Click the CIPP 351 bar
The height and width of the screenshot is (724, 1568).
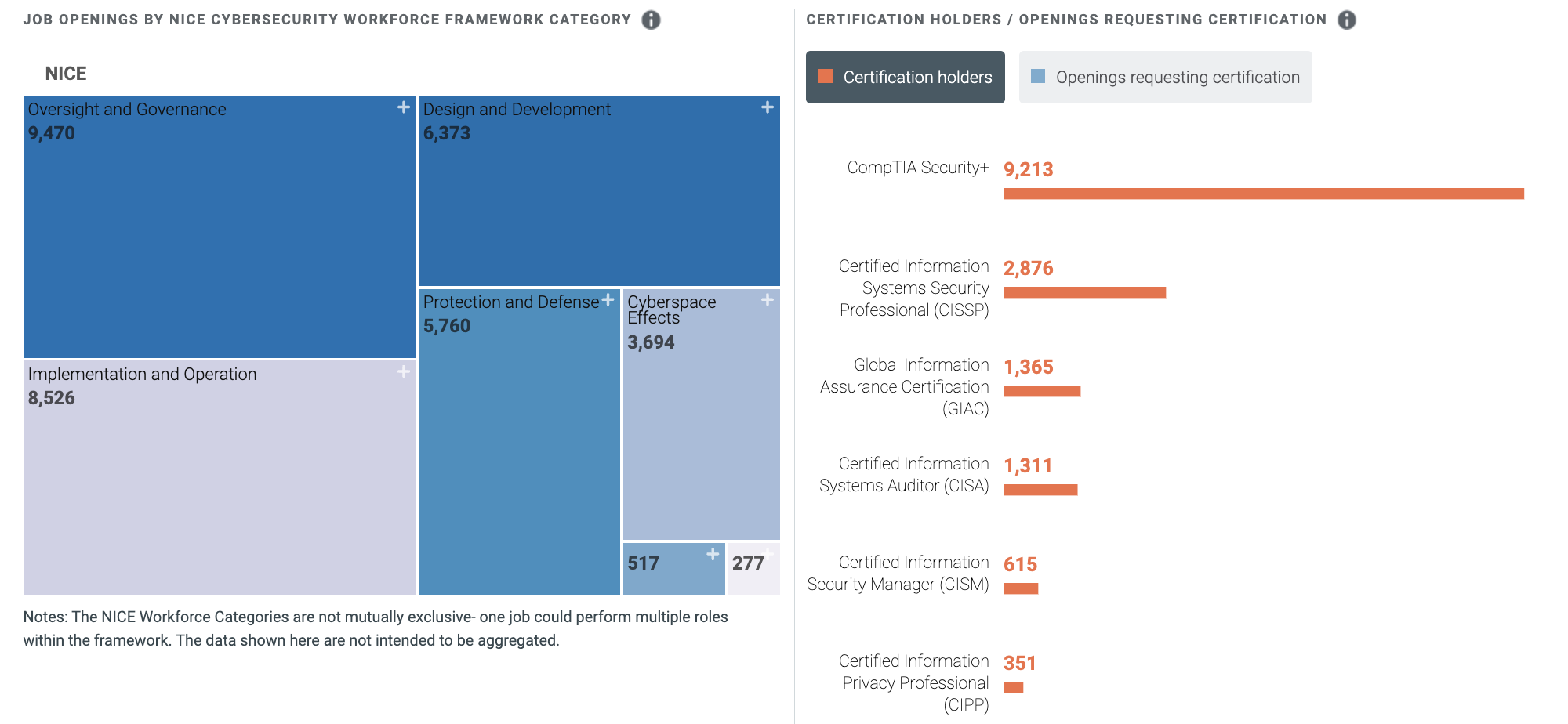tap(1013, 687)
